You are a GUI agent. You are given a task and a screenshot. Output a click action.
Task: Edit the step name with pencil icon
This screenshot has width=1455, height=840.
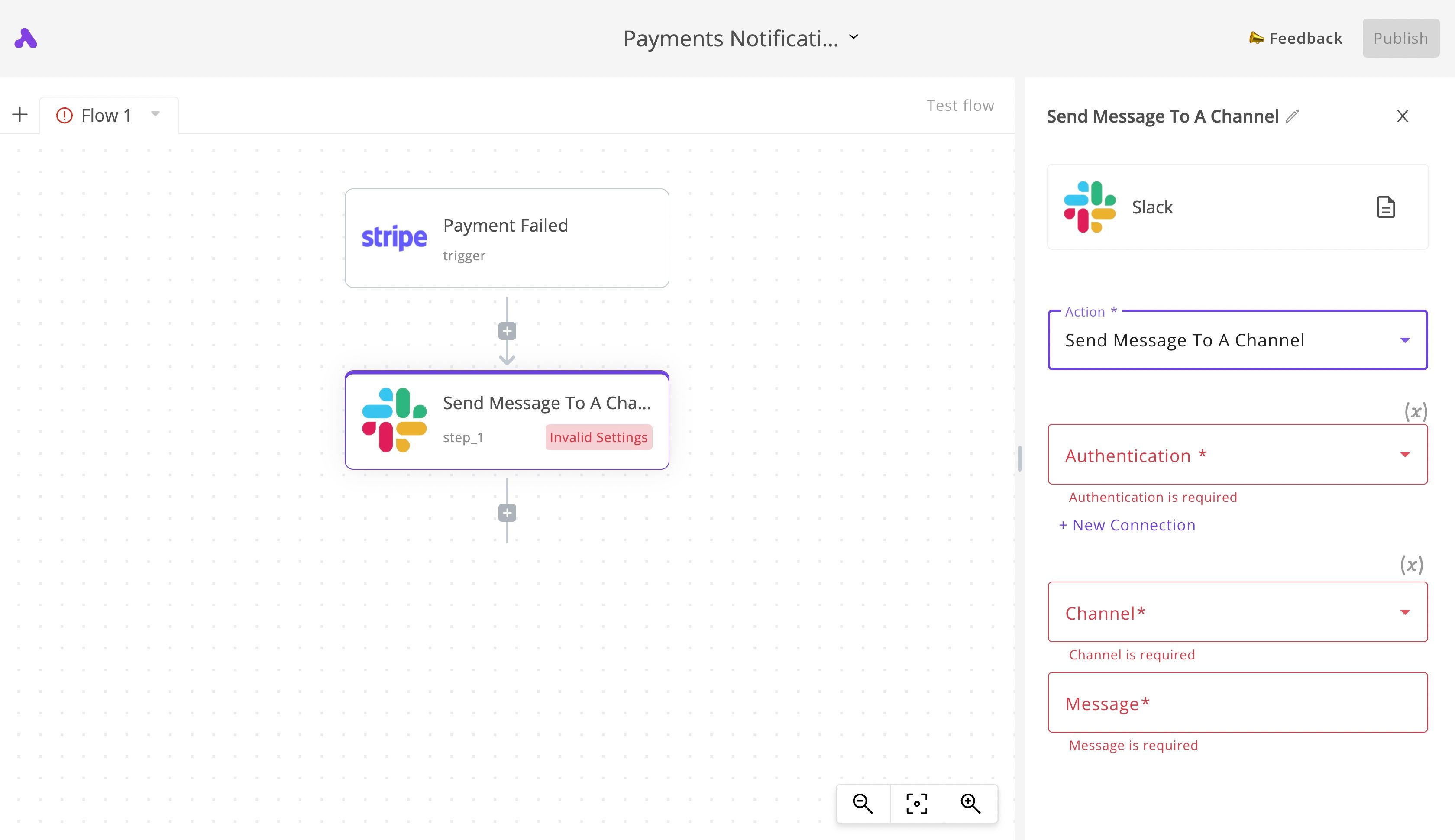coord(1292,116)
